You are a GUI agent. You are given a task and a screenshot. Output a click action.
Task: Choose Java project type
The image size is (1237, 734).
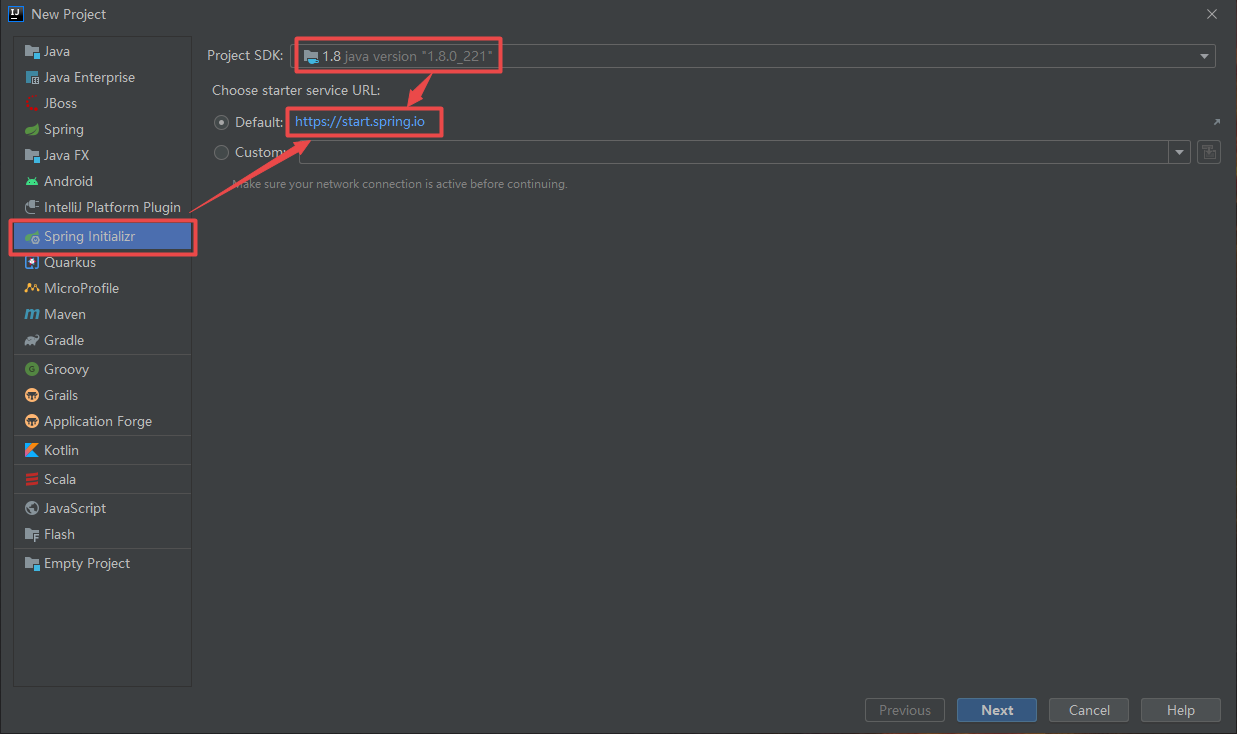pos(102,51)
